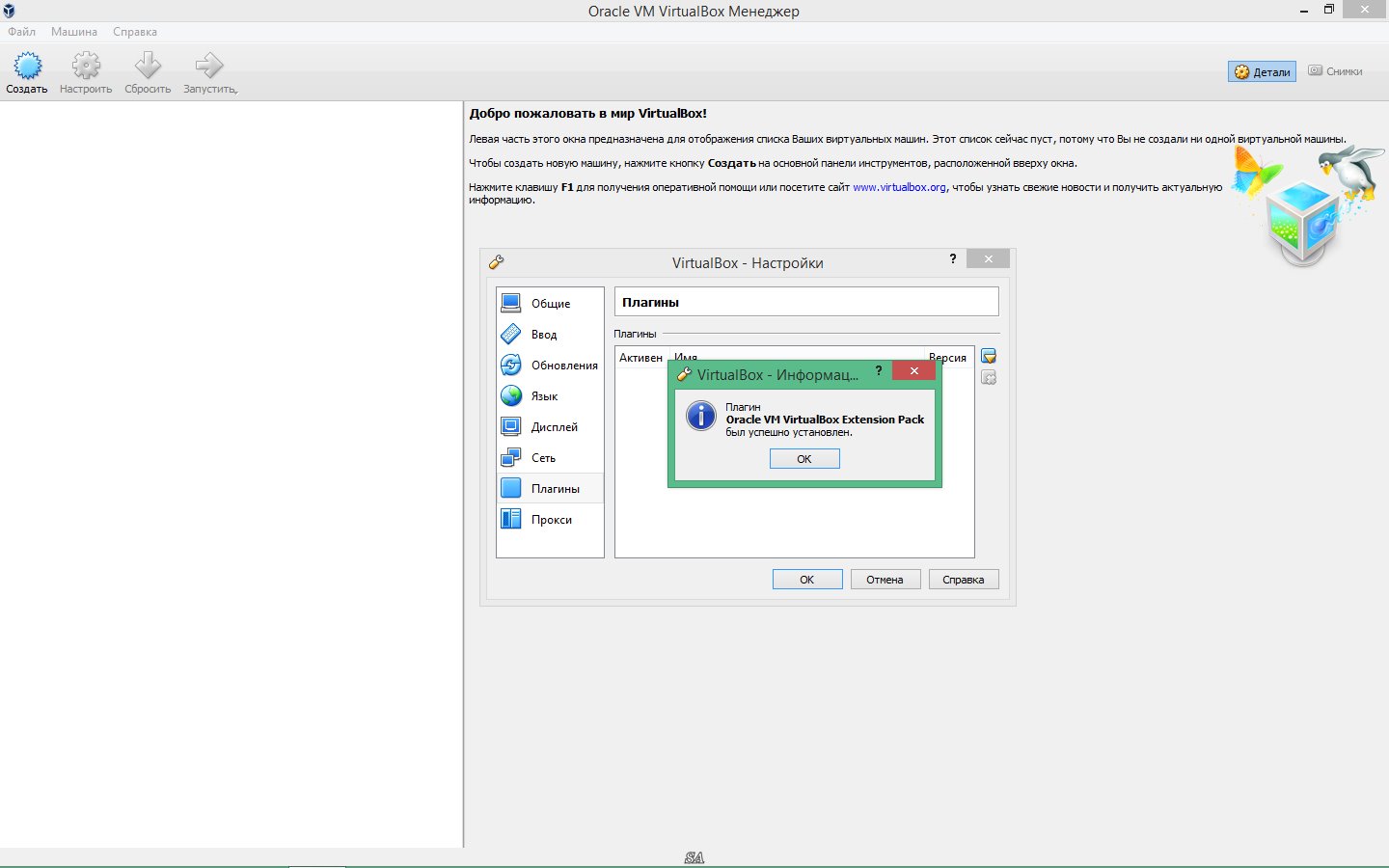Select Общие settings category icon
The height and width of the screenshot is (868, 1389).
511,303
